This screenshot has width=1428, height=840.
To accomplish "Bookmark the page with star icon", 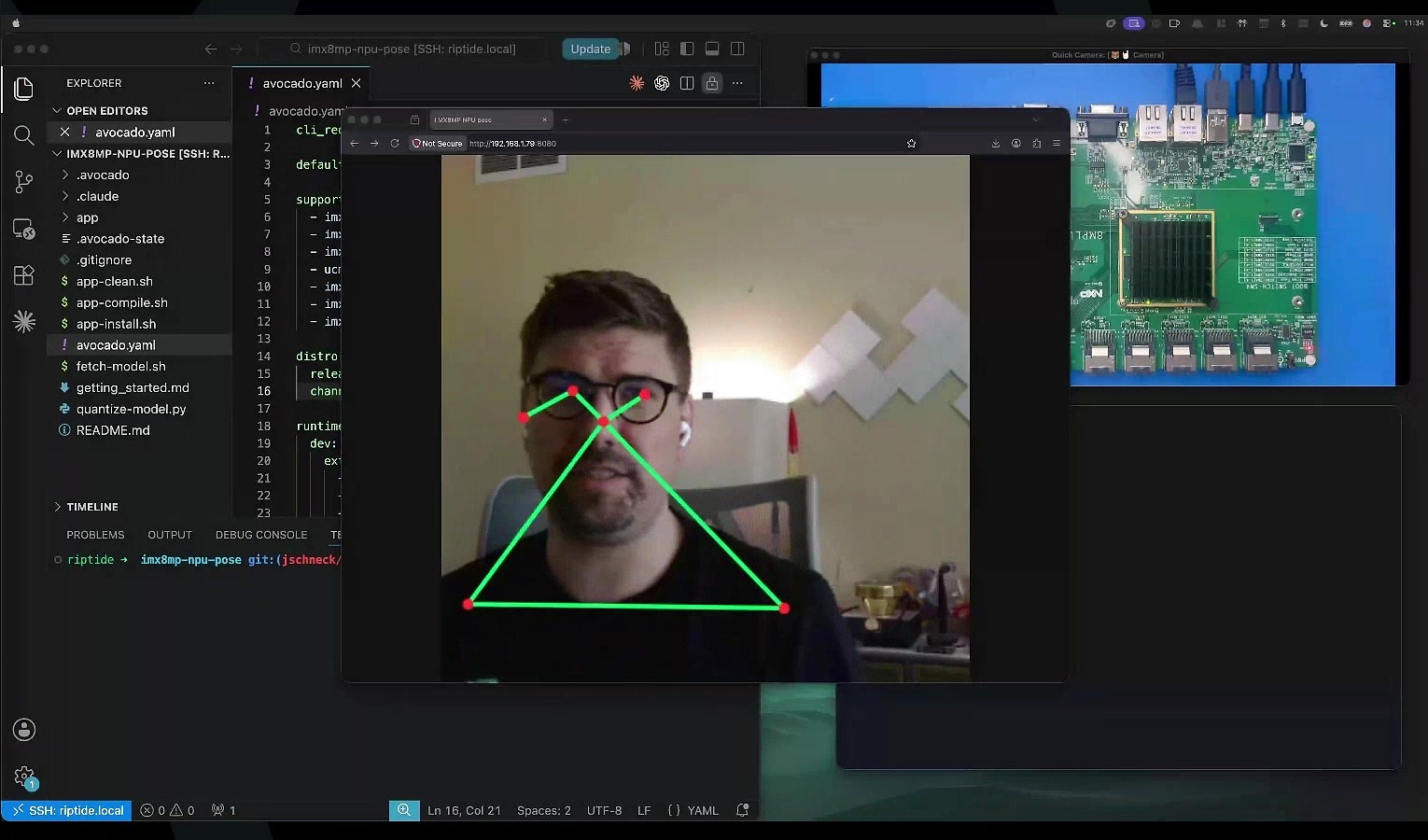I will click(911, 143).
